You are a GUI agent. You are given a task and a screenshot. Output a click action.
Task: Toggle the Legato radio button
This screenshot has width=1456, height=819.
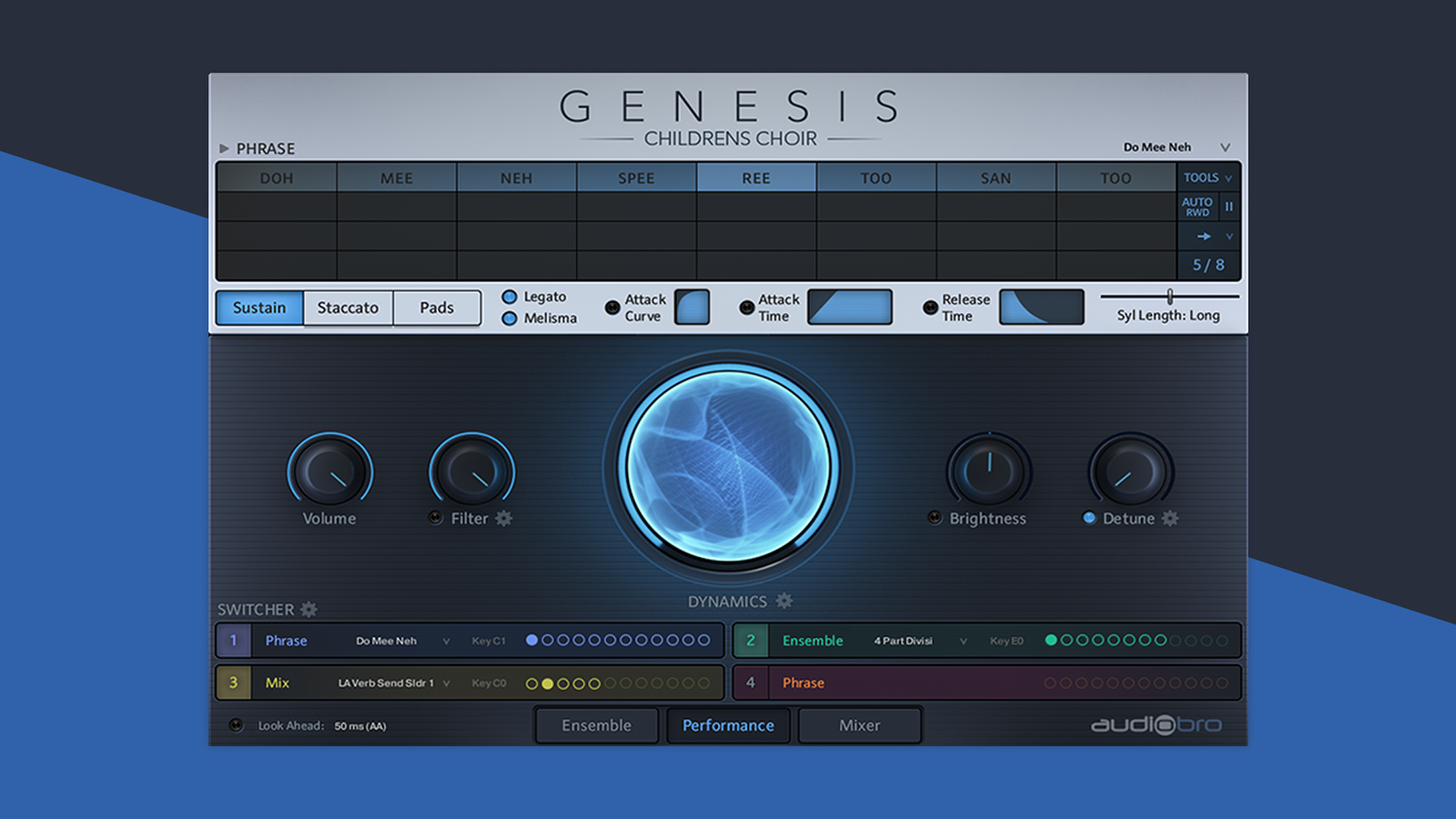click(x=510, y=297)
